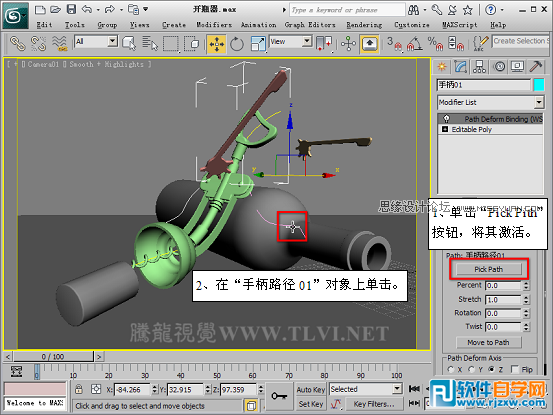This screenshot has width=553, height=415.
Task: Toggle the Selection Lock padlock icon
Action: (79, 389)
